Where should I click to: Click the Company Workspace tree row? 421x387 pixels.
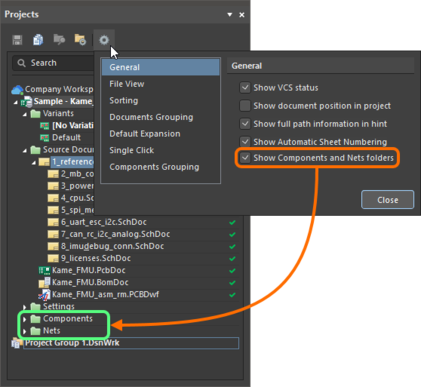(x=53, y=89)
